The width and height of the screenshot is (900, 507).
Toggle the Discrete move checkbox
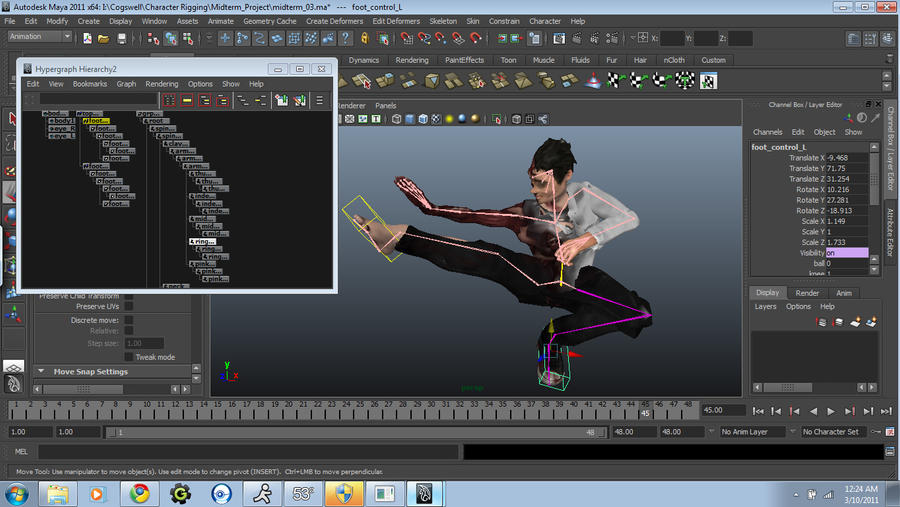tap(129, 320)
